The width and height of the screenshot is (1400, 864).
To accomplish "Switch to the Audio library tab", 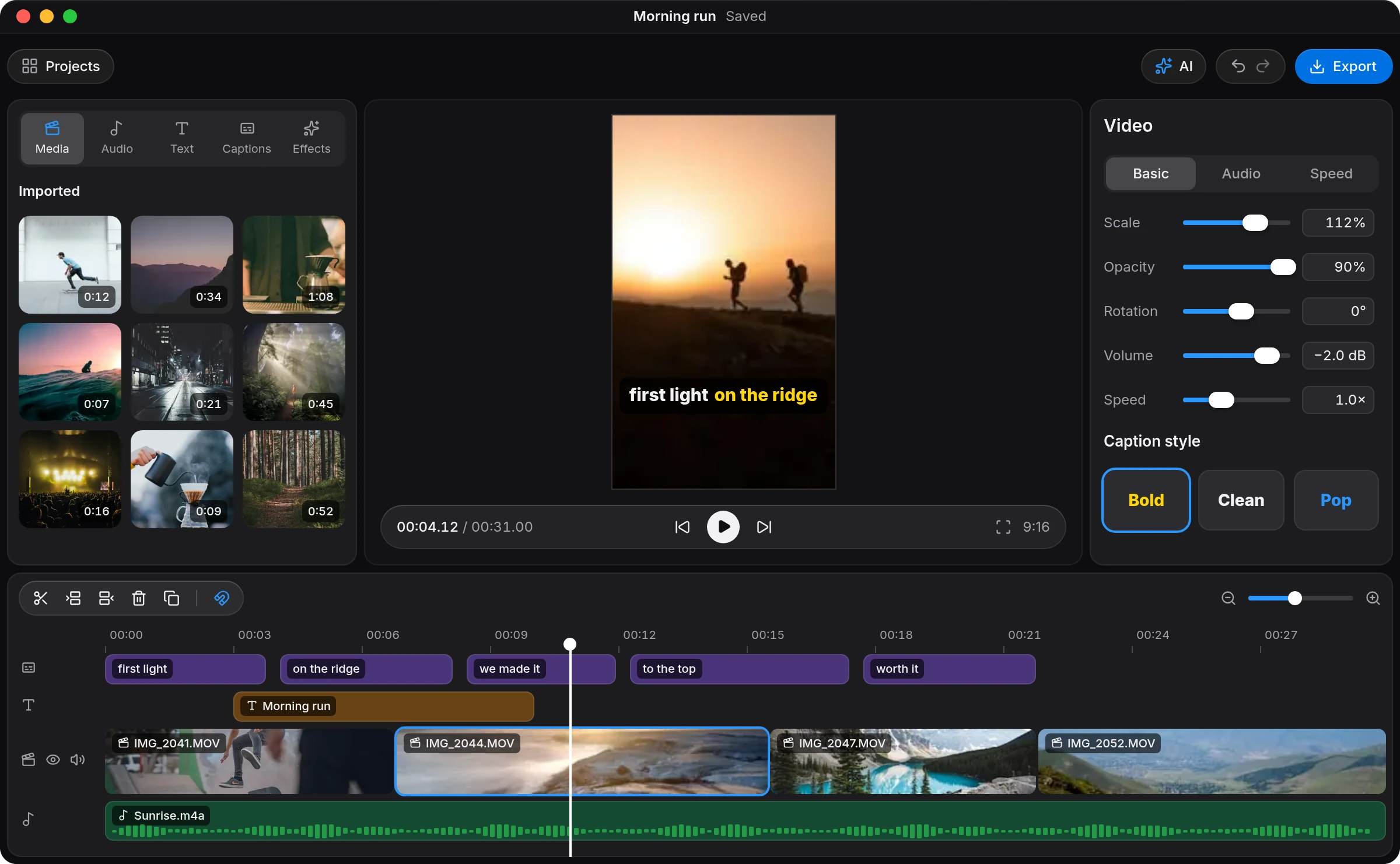I will (x=117, y=138).
